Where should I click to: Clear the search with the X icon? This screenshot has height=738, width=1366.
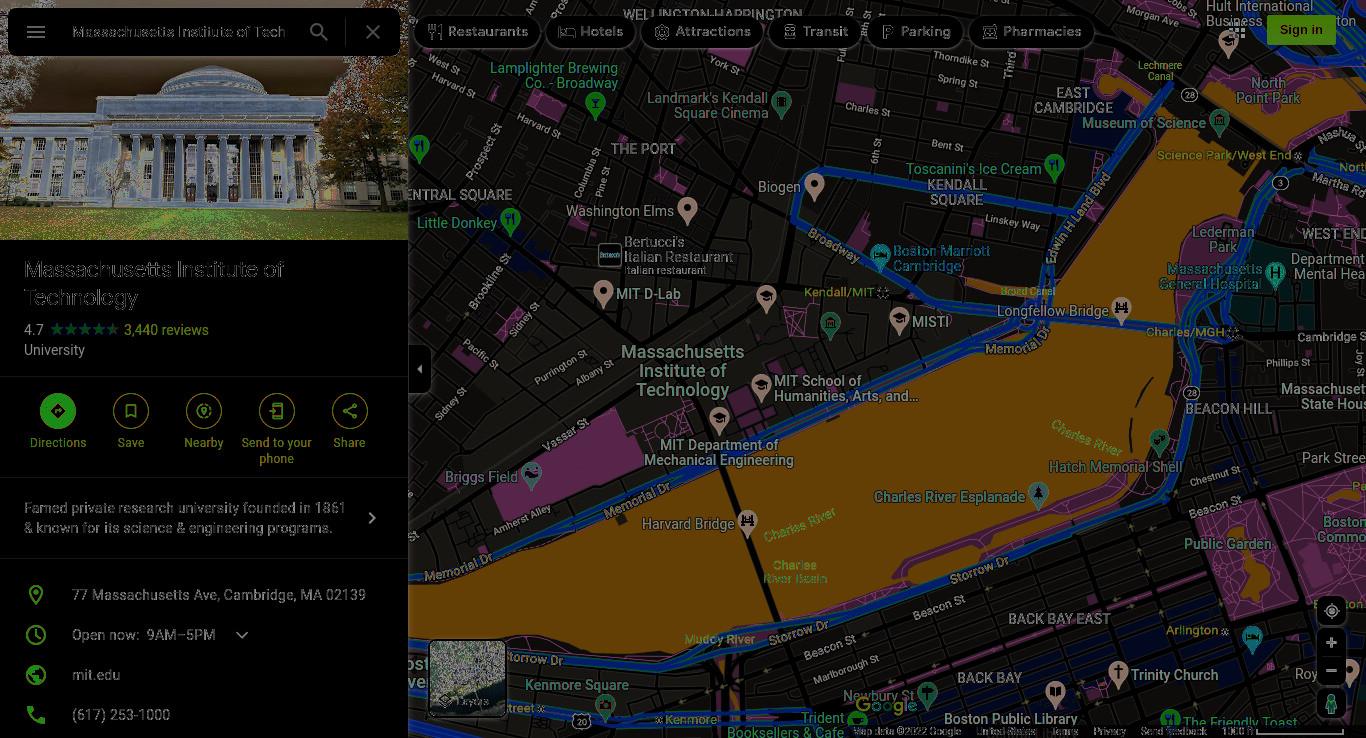373,32
